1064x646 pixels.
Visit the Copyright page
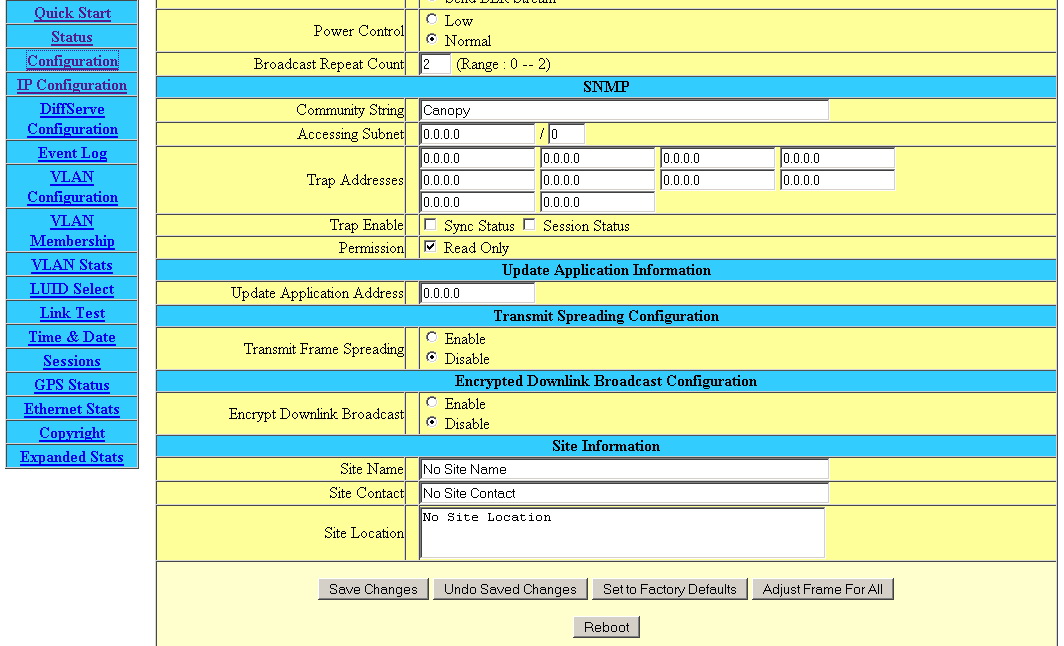click(x=72, y=433)
